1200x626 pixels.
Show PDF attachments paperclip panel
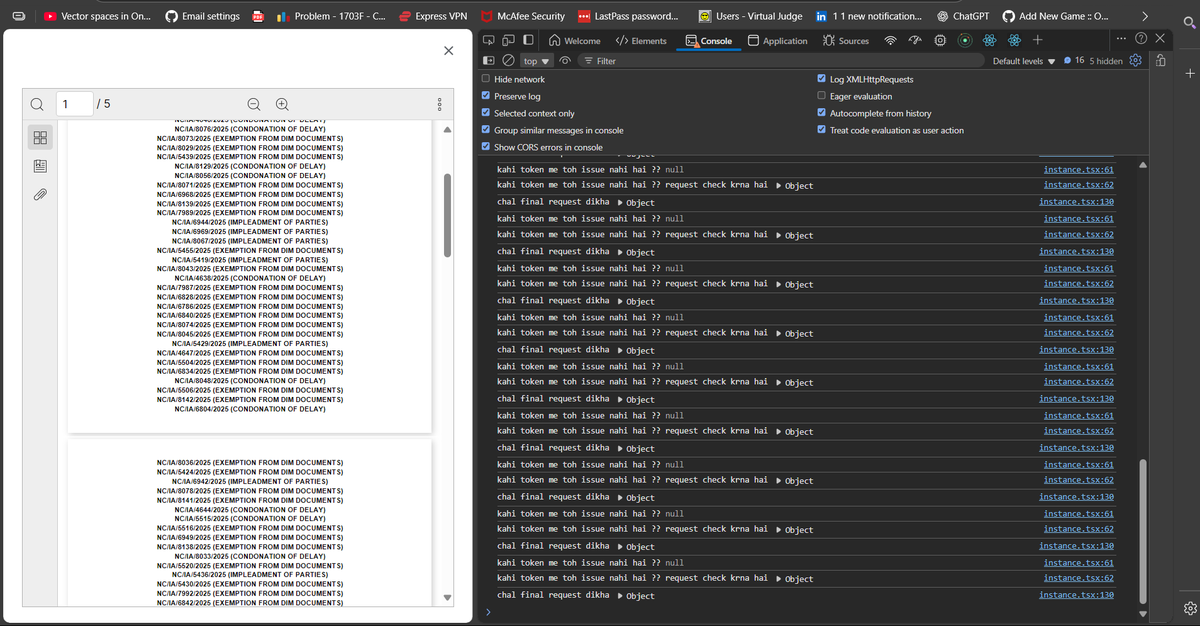point(40,193)
